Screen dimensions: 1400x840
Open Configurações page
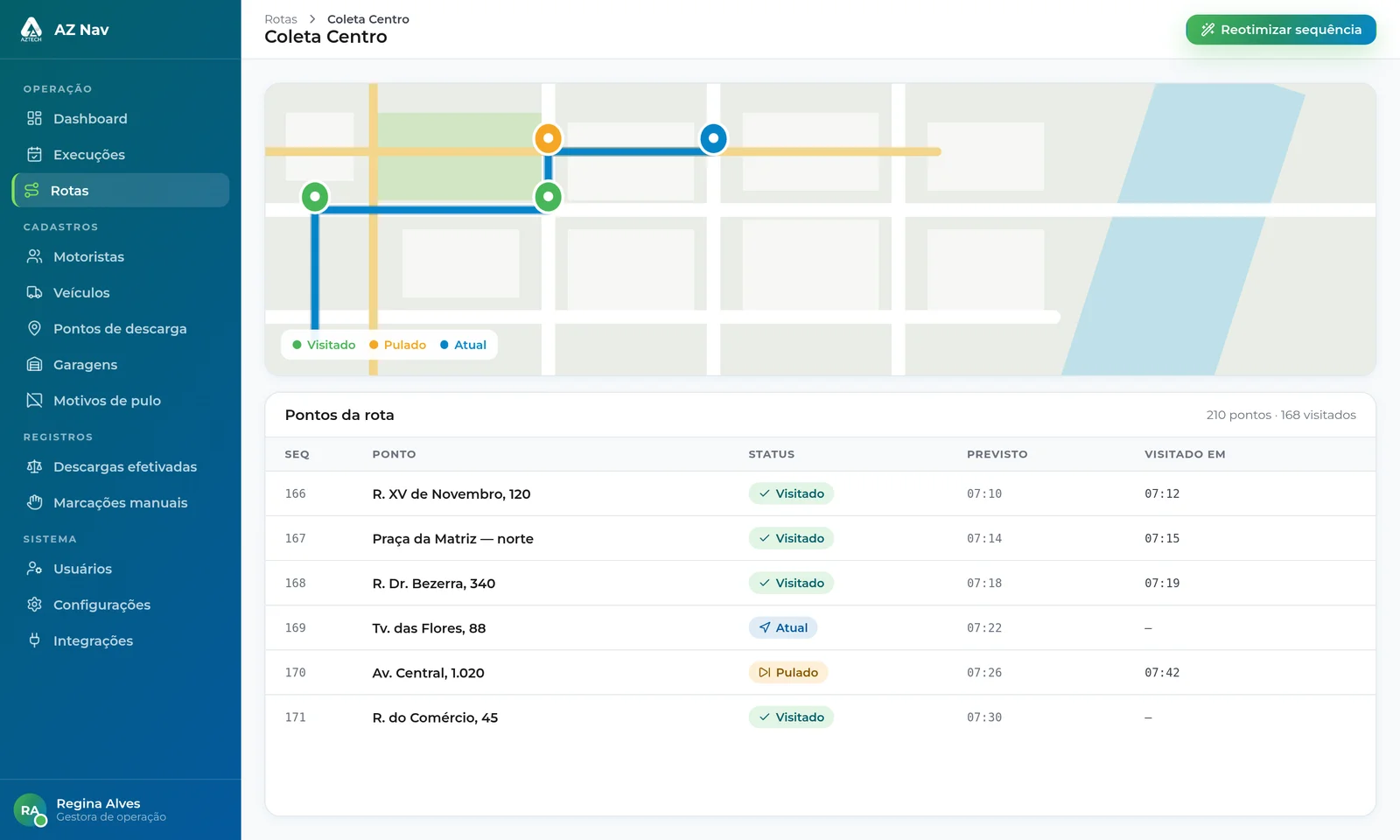pos(121,604)
